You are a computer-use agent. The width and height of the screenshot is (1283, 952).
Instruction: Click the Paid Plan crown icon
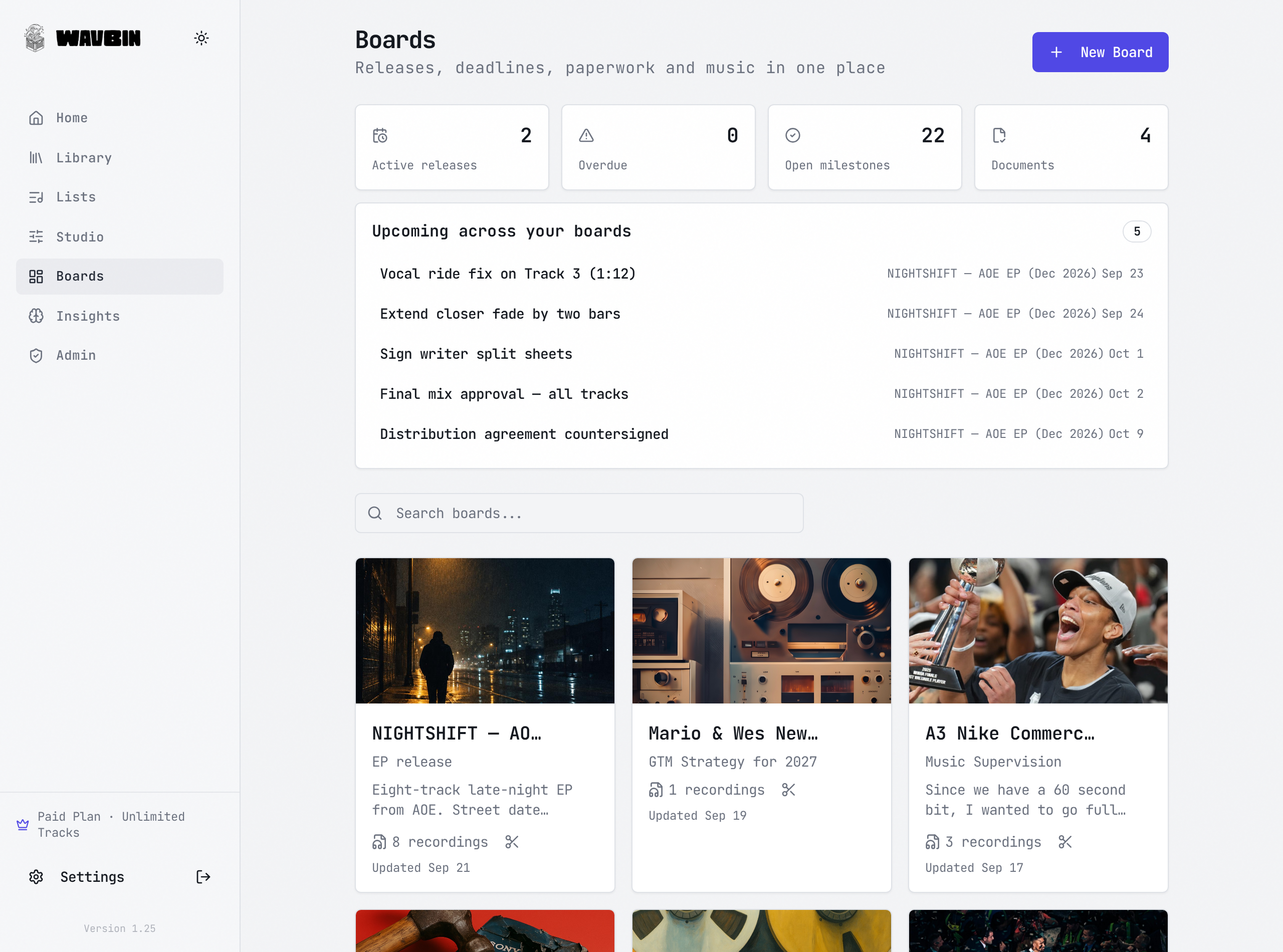23,825
